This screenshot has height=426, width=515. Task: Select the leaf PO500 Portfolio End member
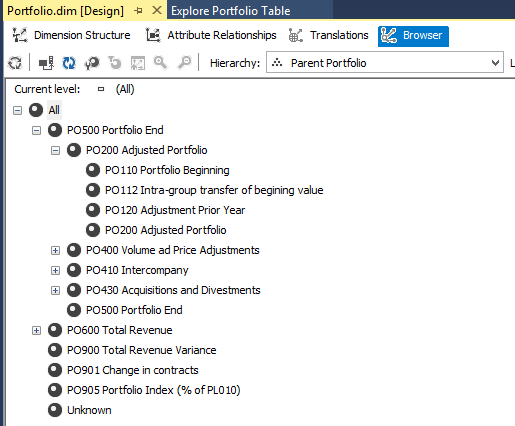coord(134,310)
